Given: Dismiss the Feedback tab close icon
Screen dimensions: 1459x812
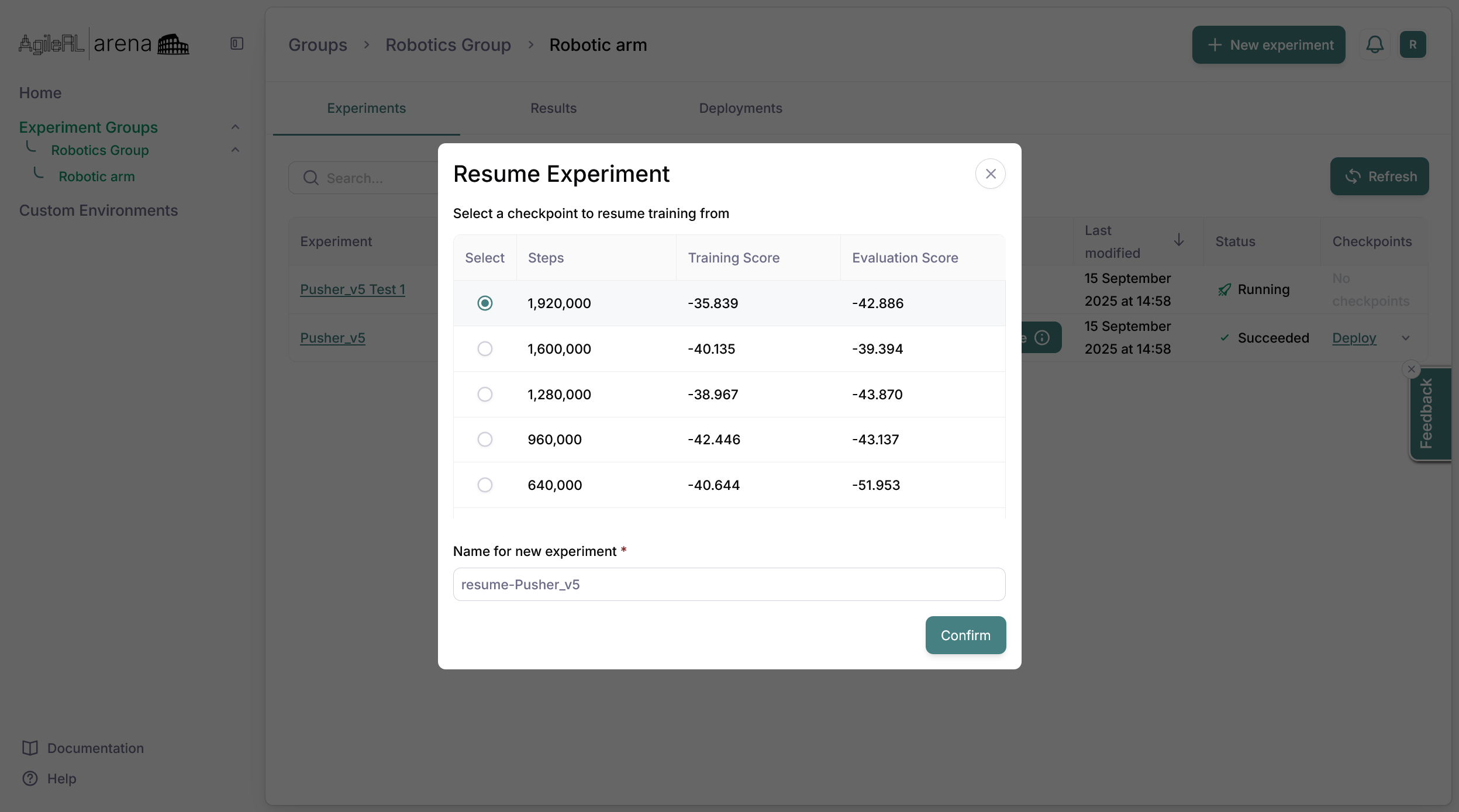Looking at the screenshot, I should (x=1411, y=369).
